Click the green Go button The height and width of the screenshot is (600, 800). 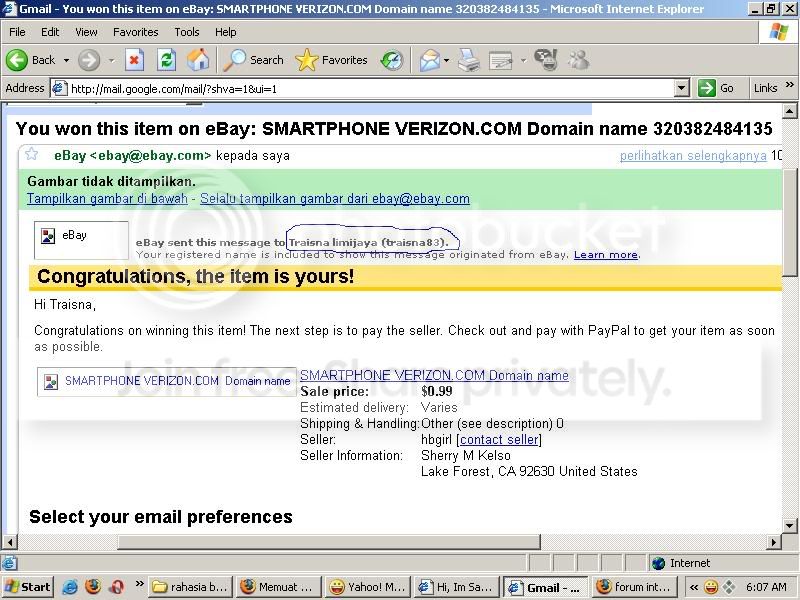(715, 88)
